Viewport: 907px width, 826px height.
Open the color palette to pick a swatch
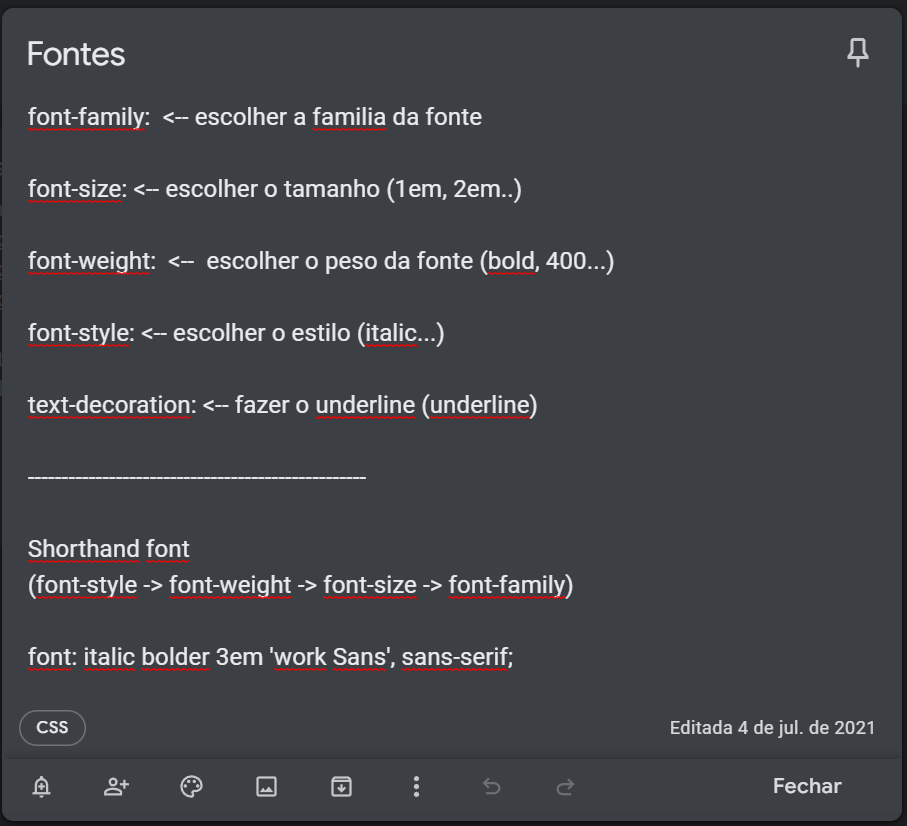pyautogui.click(x=190, y=787)
